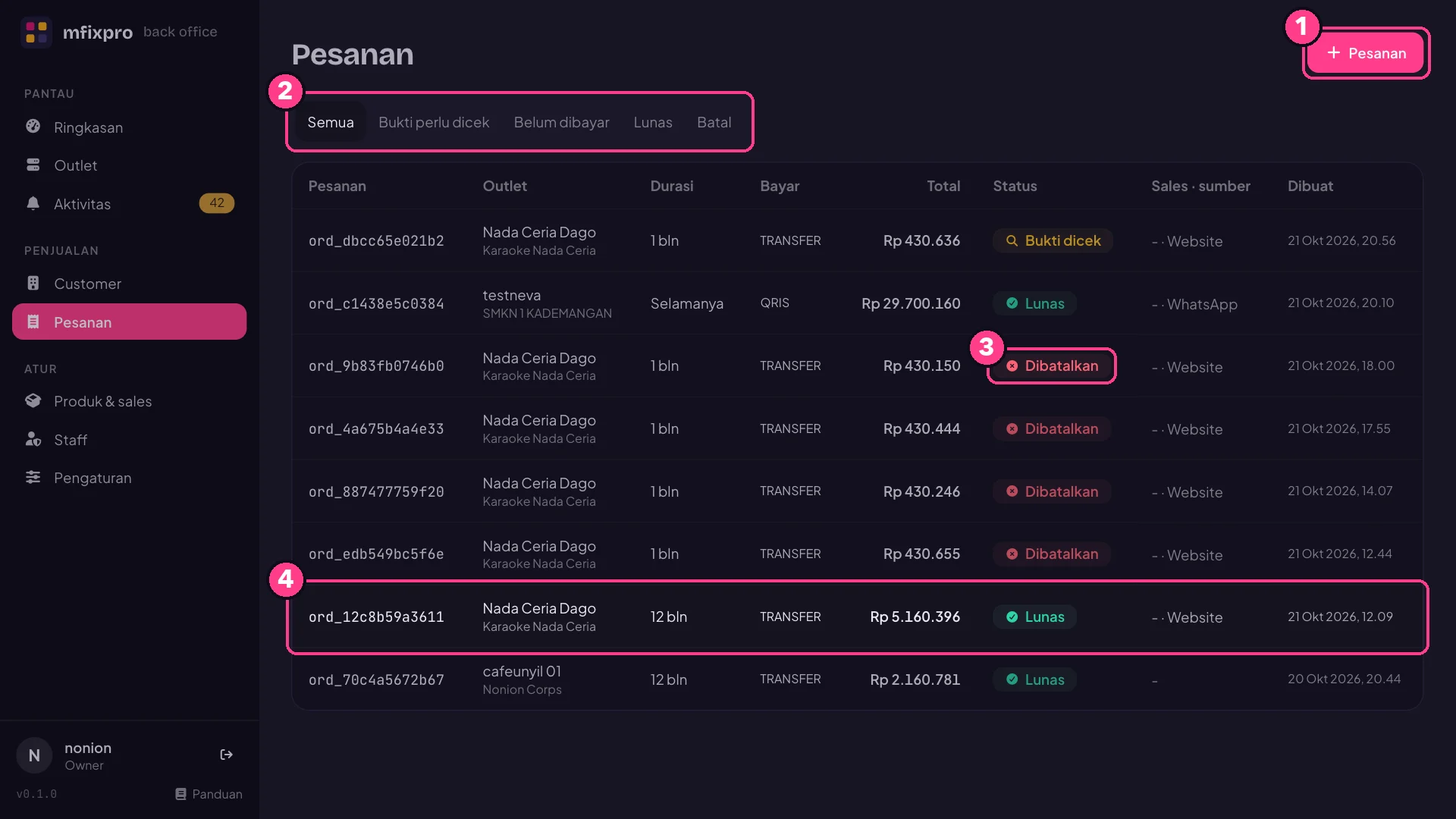Click the Staff people icon

pos(33,439)
